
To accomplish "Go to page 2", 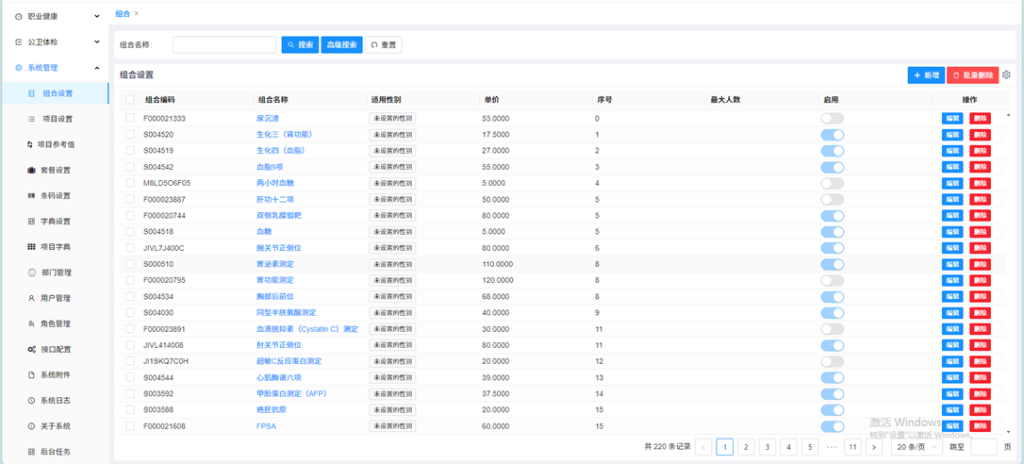I will (746, 447).
